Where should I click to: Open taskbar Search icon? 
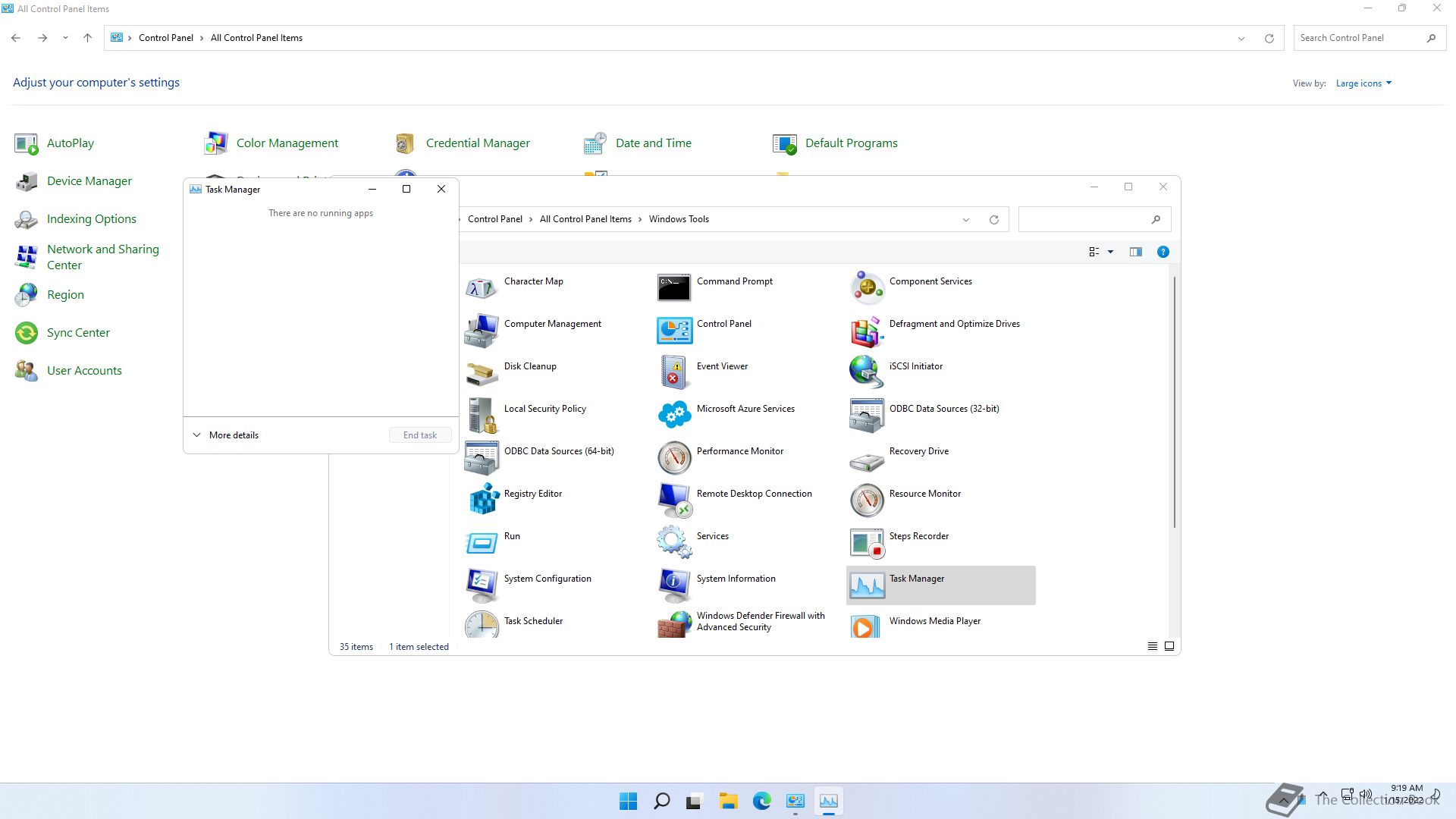coord(661,801)
